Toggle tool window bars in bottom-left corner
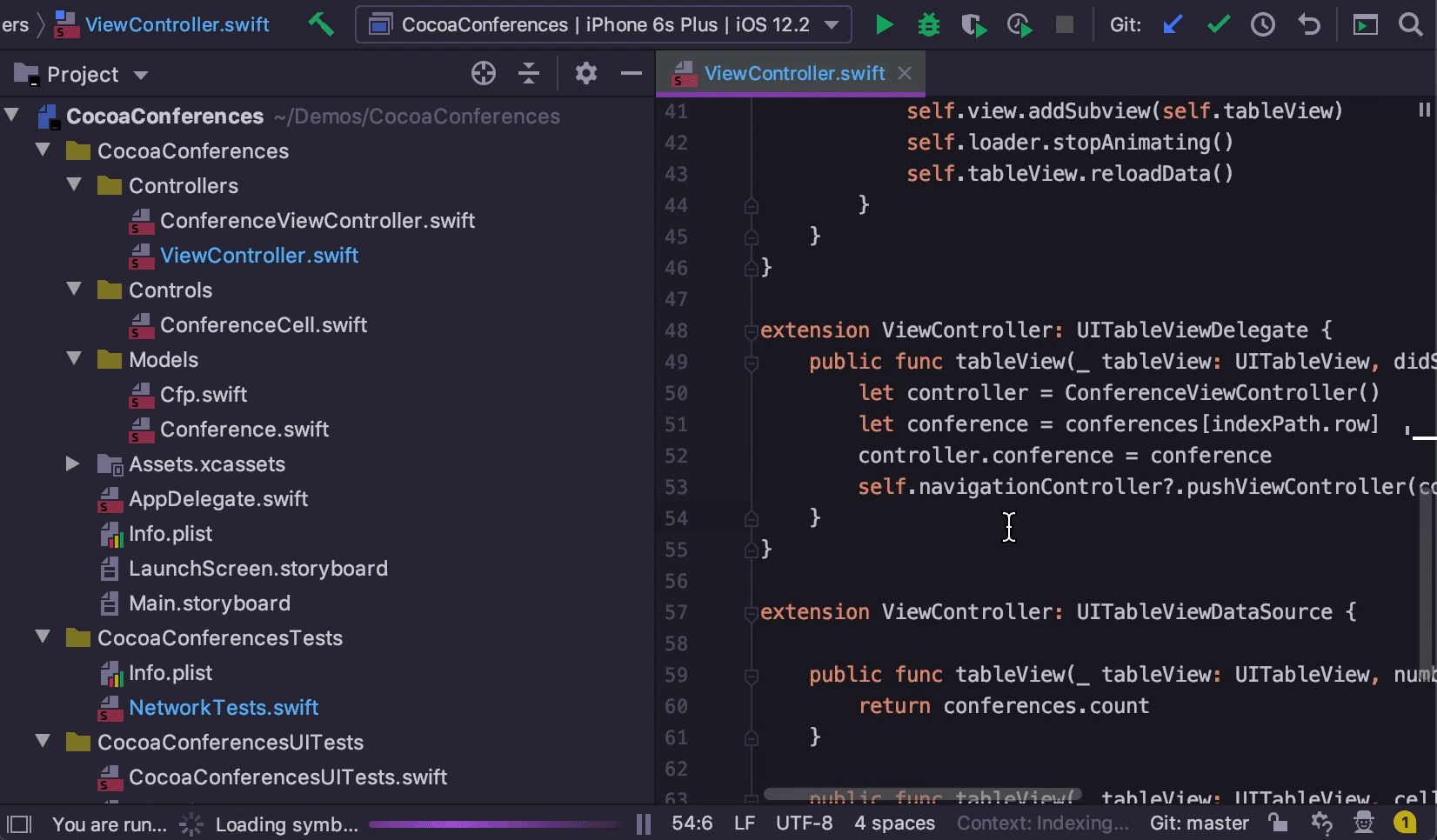 19,823
